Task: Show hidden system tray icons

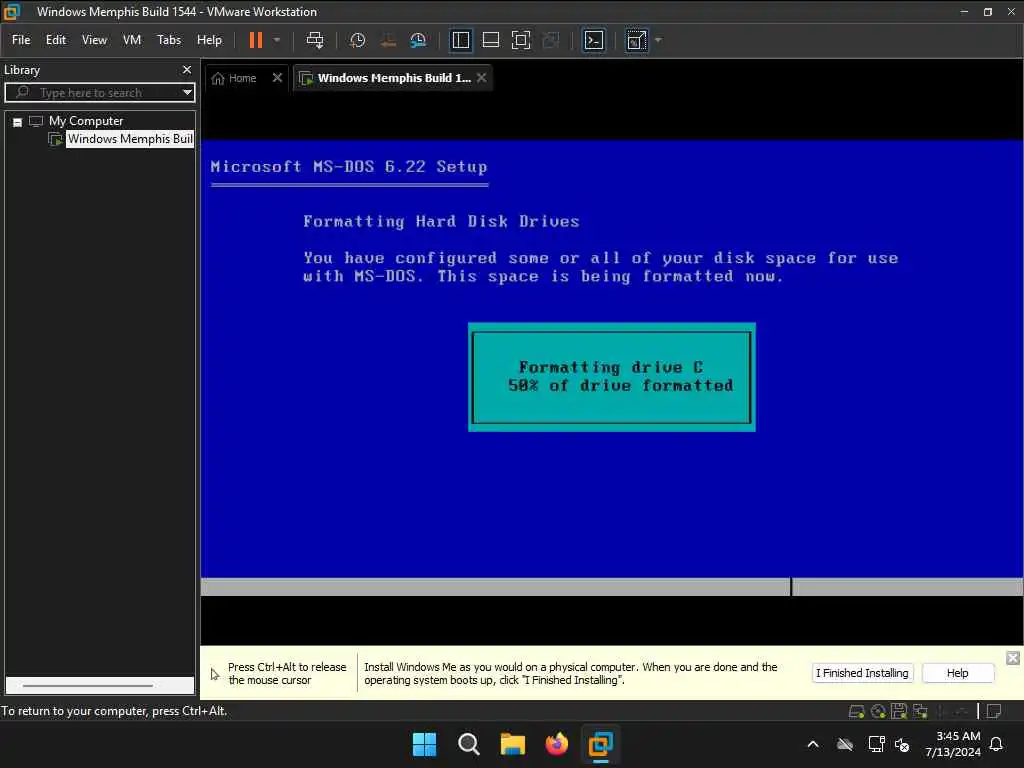Action: click(x=813, y=744)
